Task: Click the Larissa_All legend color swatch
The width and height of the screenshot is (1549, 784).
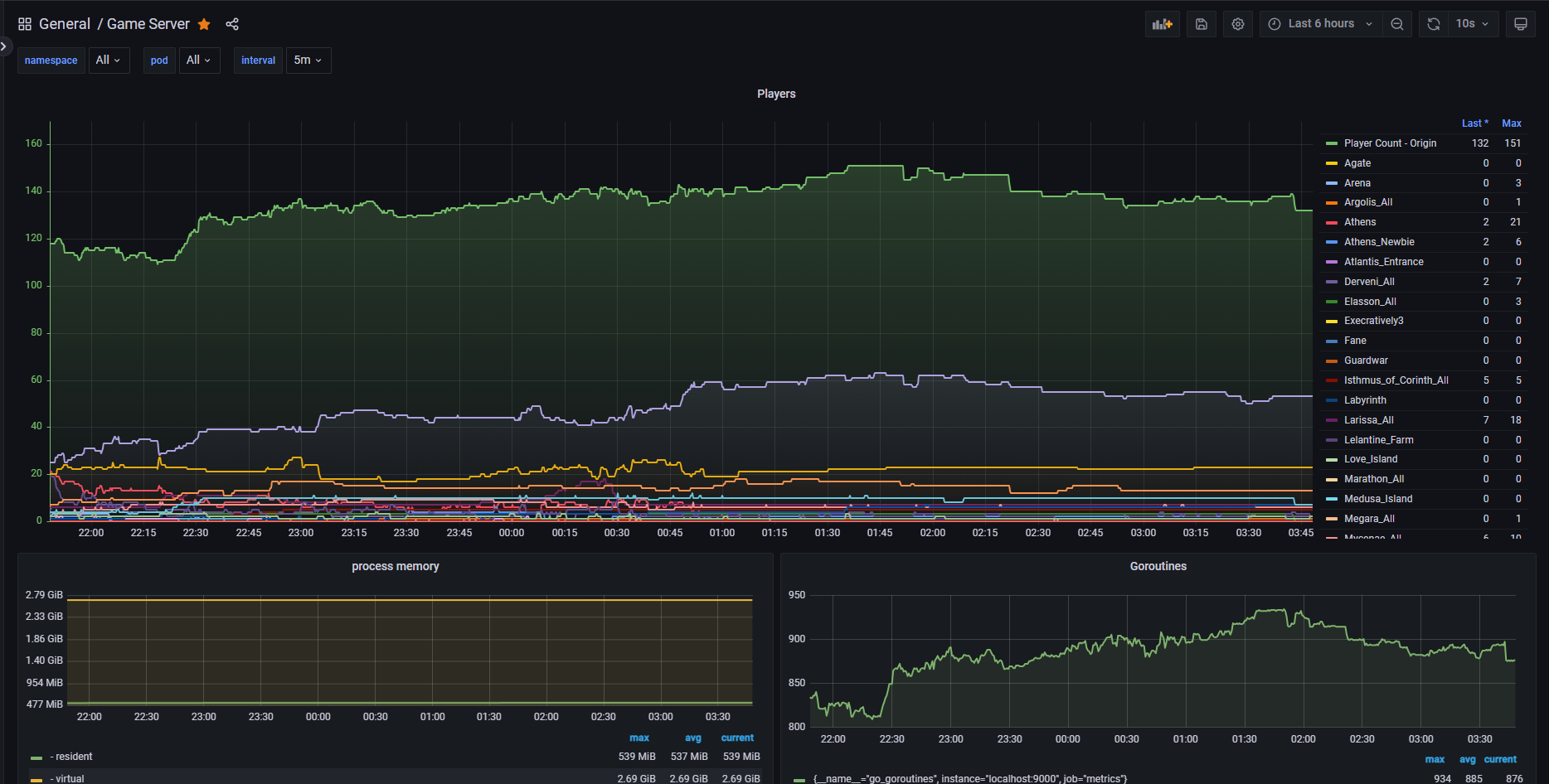Action: coord(1332,420)
